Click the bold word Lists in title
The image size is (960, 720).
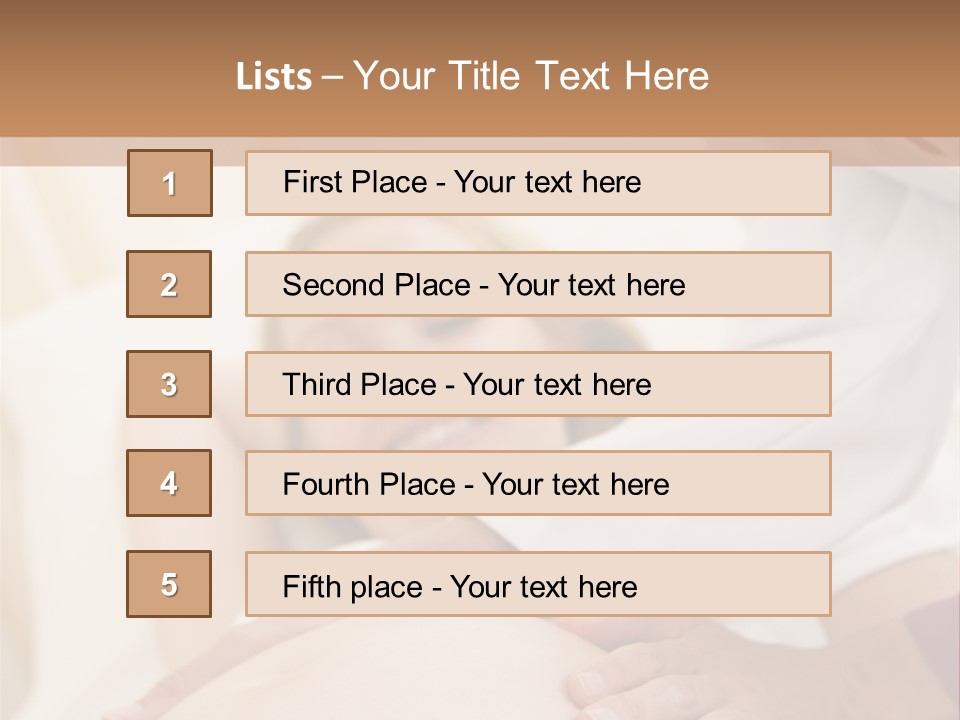tap(274, 77)
